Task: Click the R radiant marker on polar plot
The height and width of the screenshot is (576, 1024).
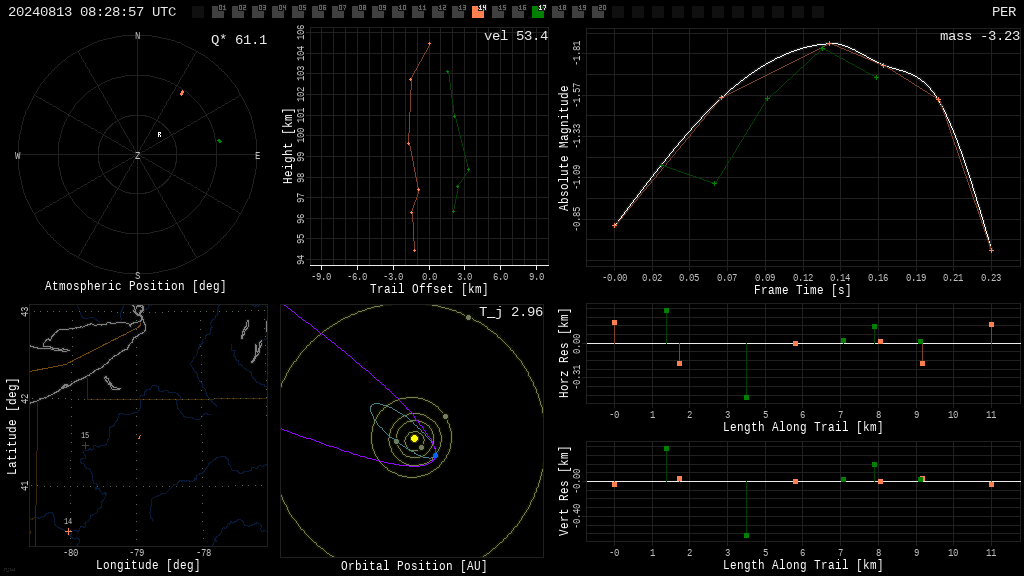Action: click(159, 135)
